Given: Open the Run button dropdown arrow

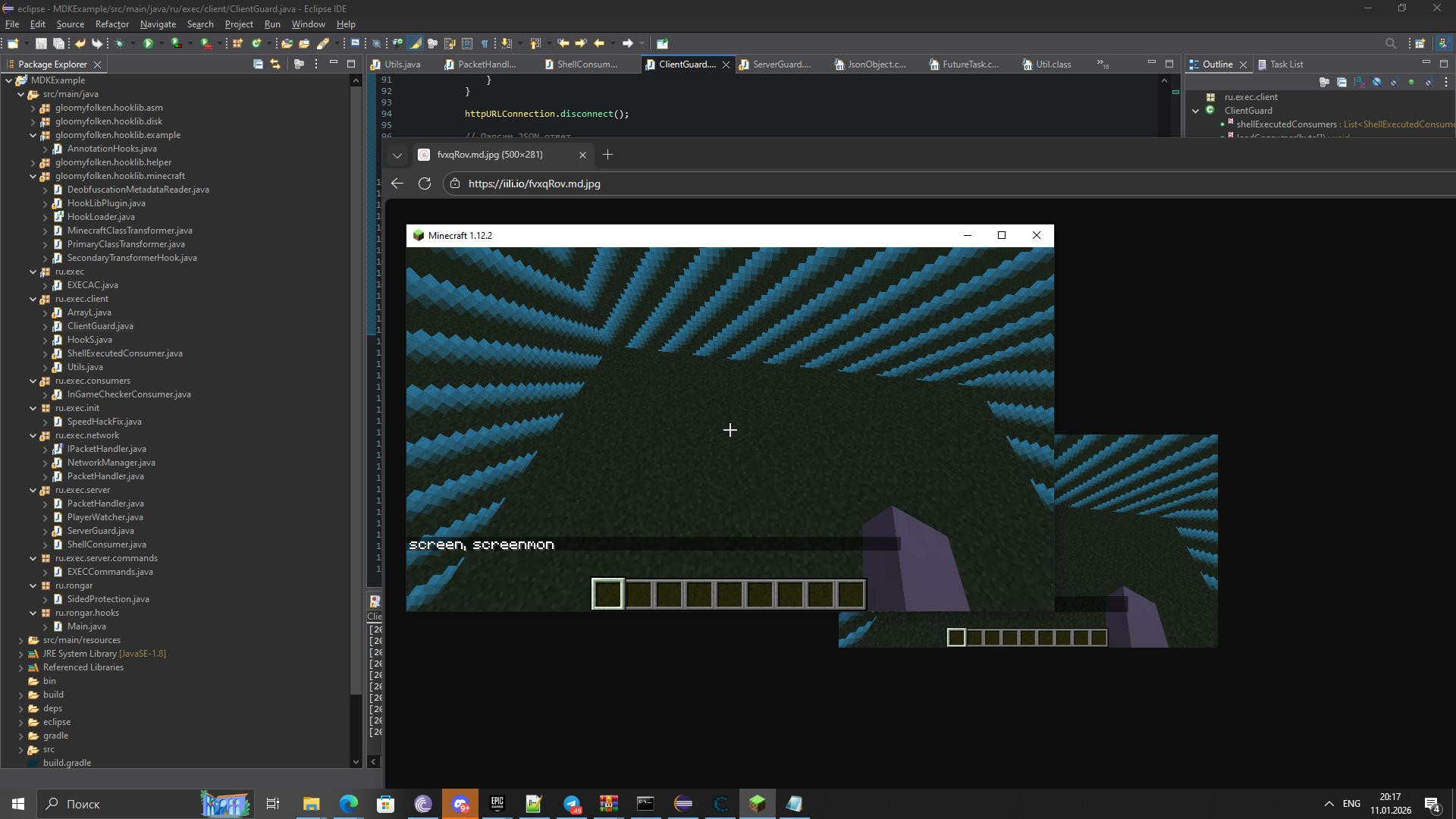Looking at the screenshot, I should (161, 44).
